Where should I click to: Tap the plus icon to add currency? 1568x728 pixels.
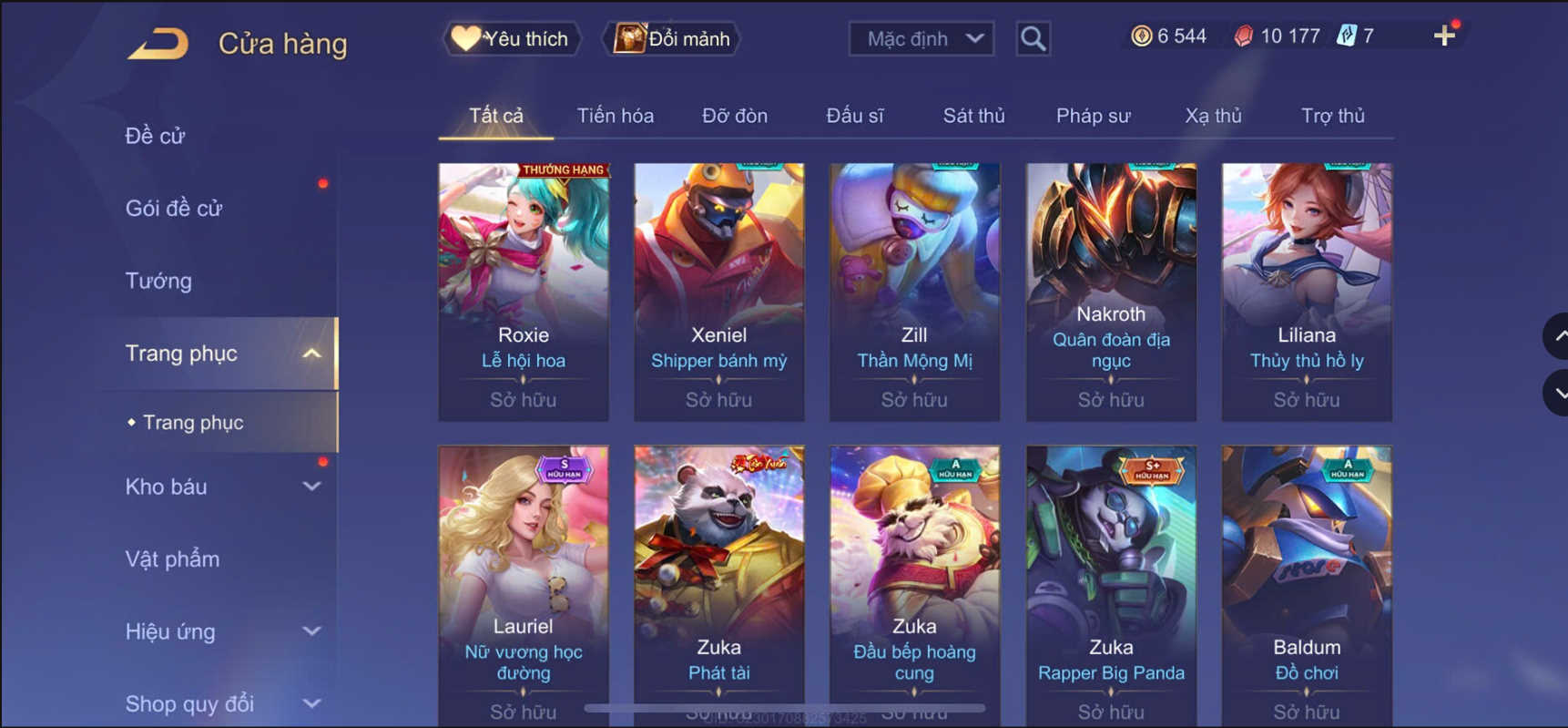(x=1444, y=36)
